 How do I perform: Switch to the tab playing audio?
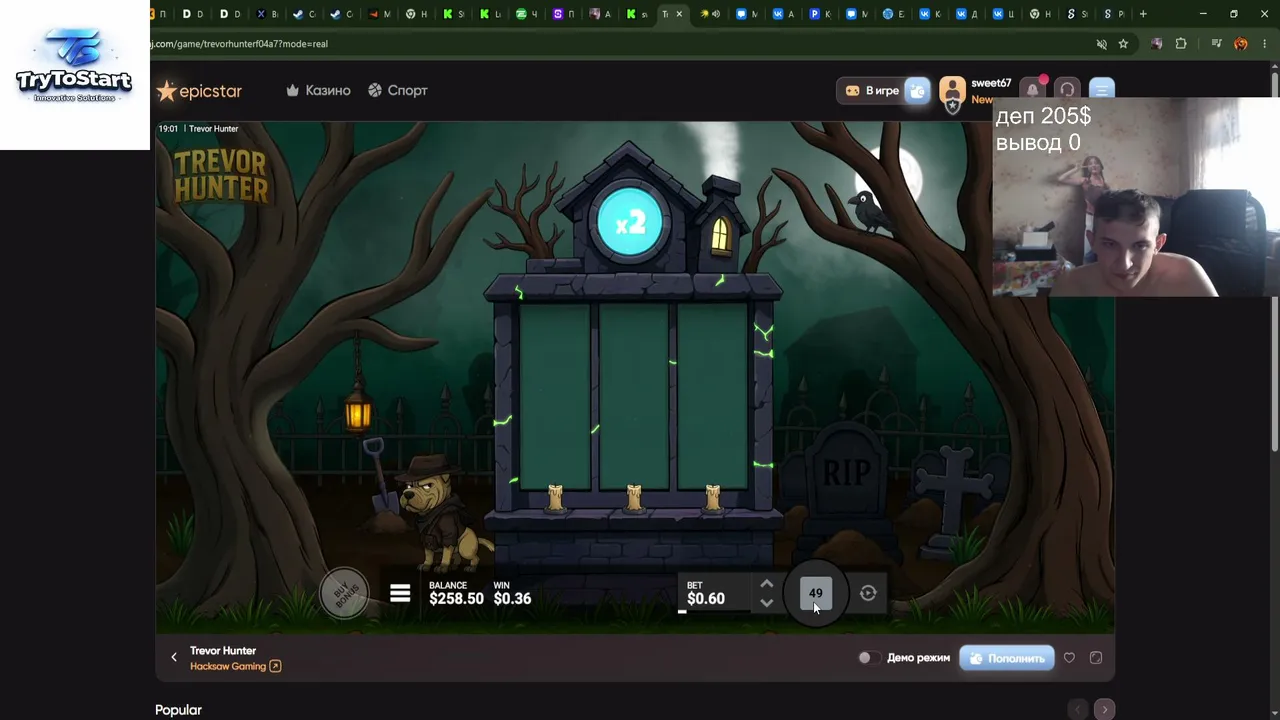pyautogui.click(x=710, y=14)
